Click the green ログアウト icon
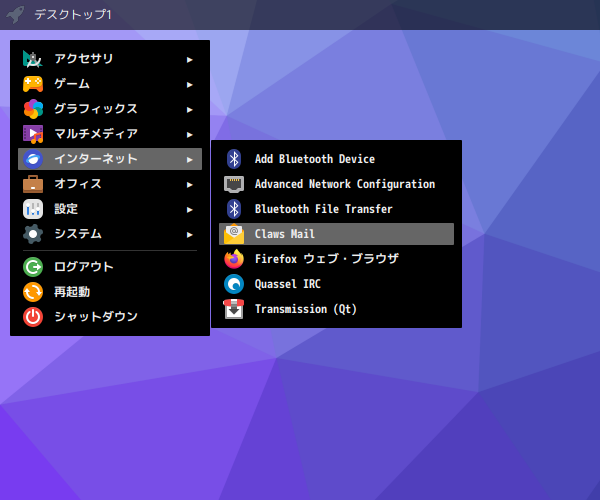 point(33,267)
